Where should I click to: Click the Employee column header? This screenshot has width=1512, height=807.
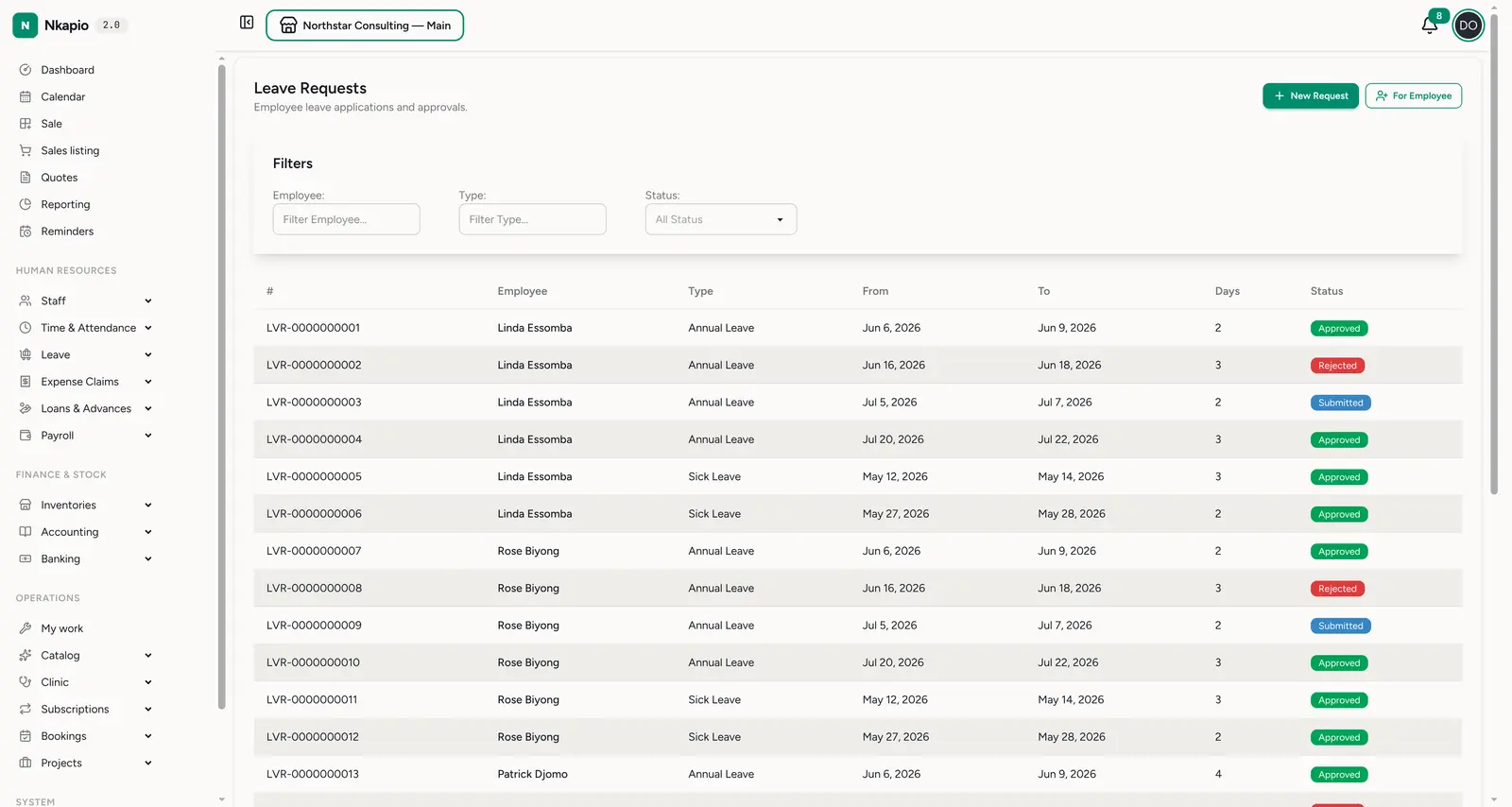522,291
